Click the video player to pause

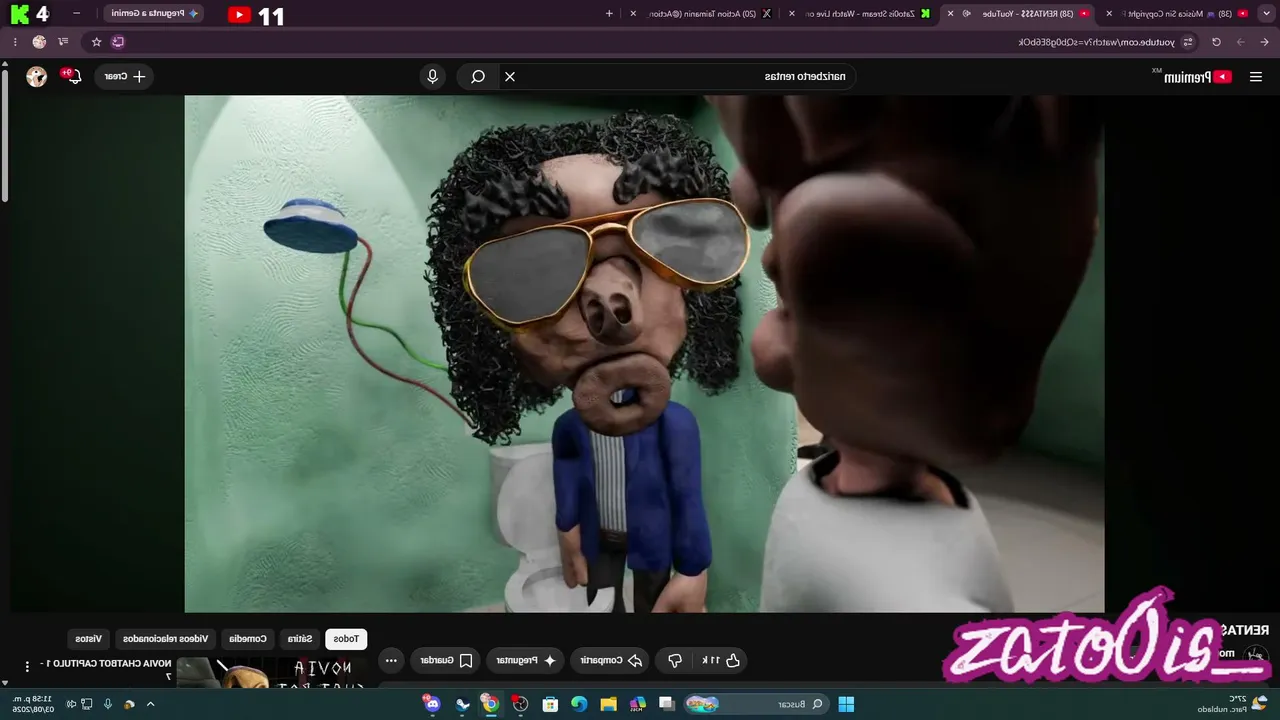click(x=644, y=353)
